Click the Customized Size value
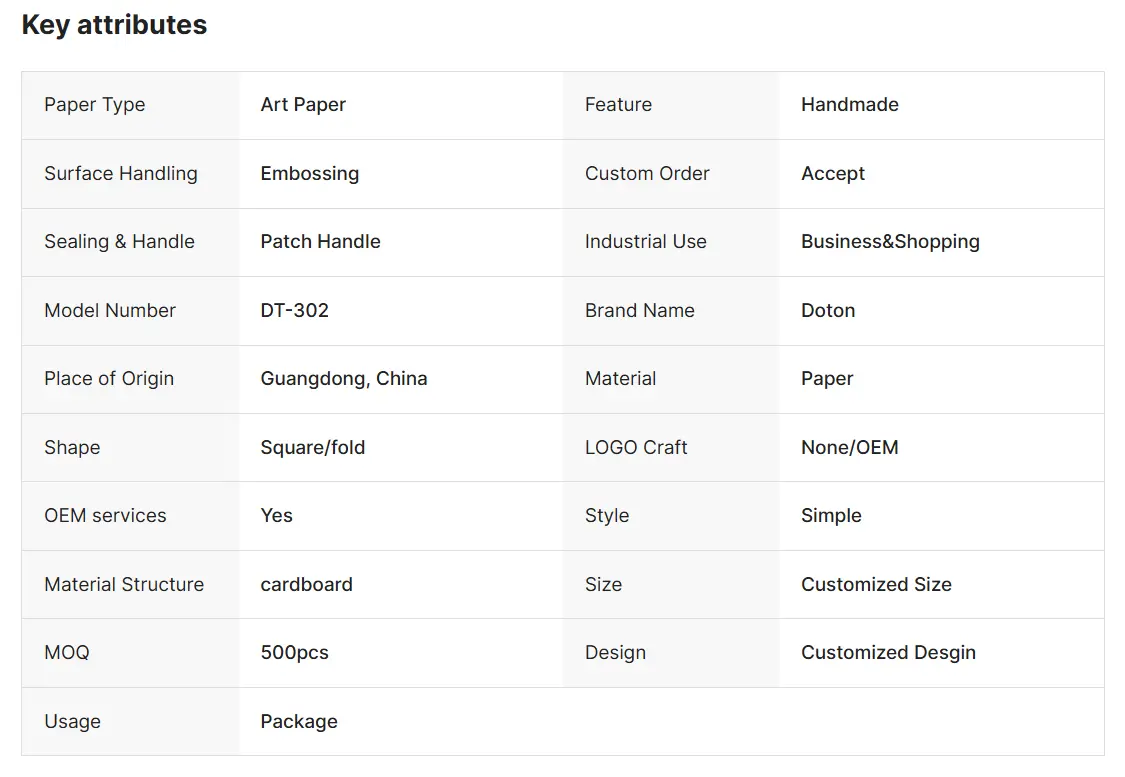Image resolution: width=1125 pixels, height=777 pixels. point(876,585)
